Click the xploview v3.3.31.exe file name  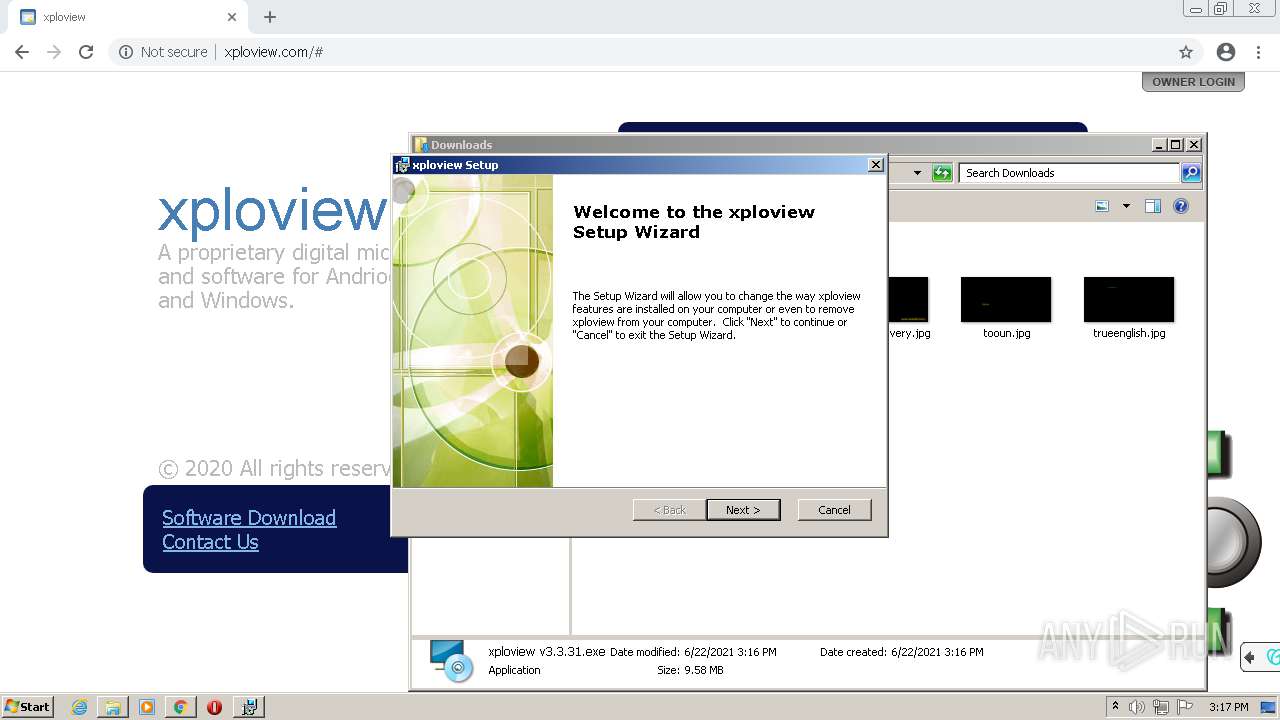(x=547, y=652)
